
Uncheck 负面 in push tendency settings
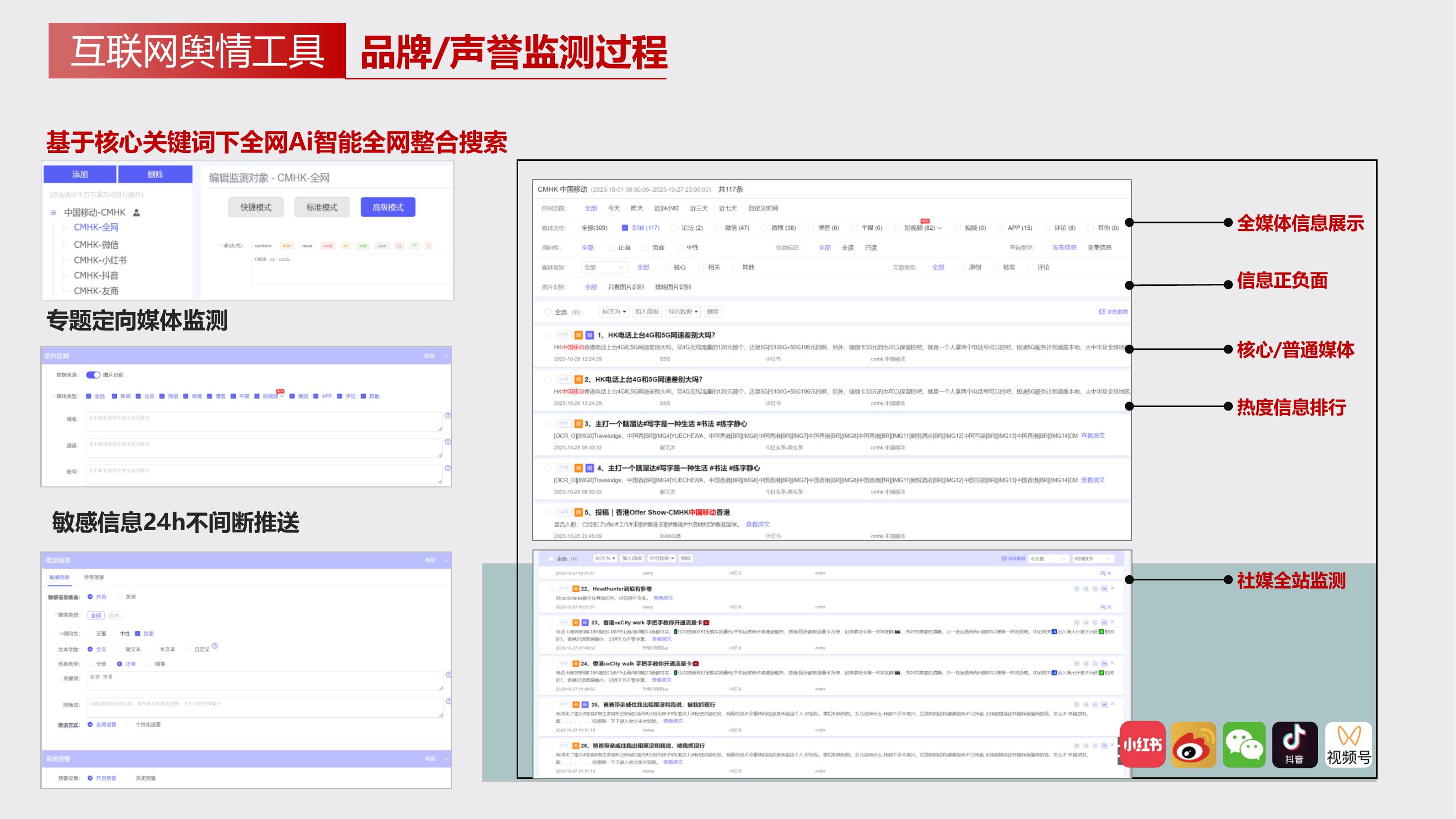137,634
